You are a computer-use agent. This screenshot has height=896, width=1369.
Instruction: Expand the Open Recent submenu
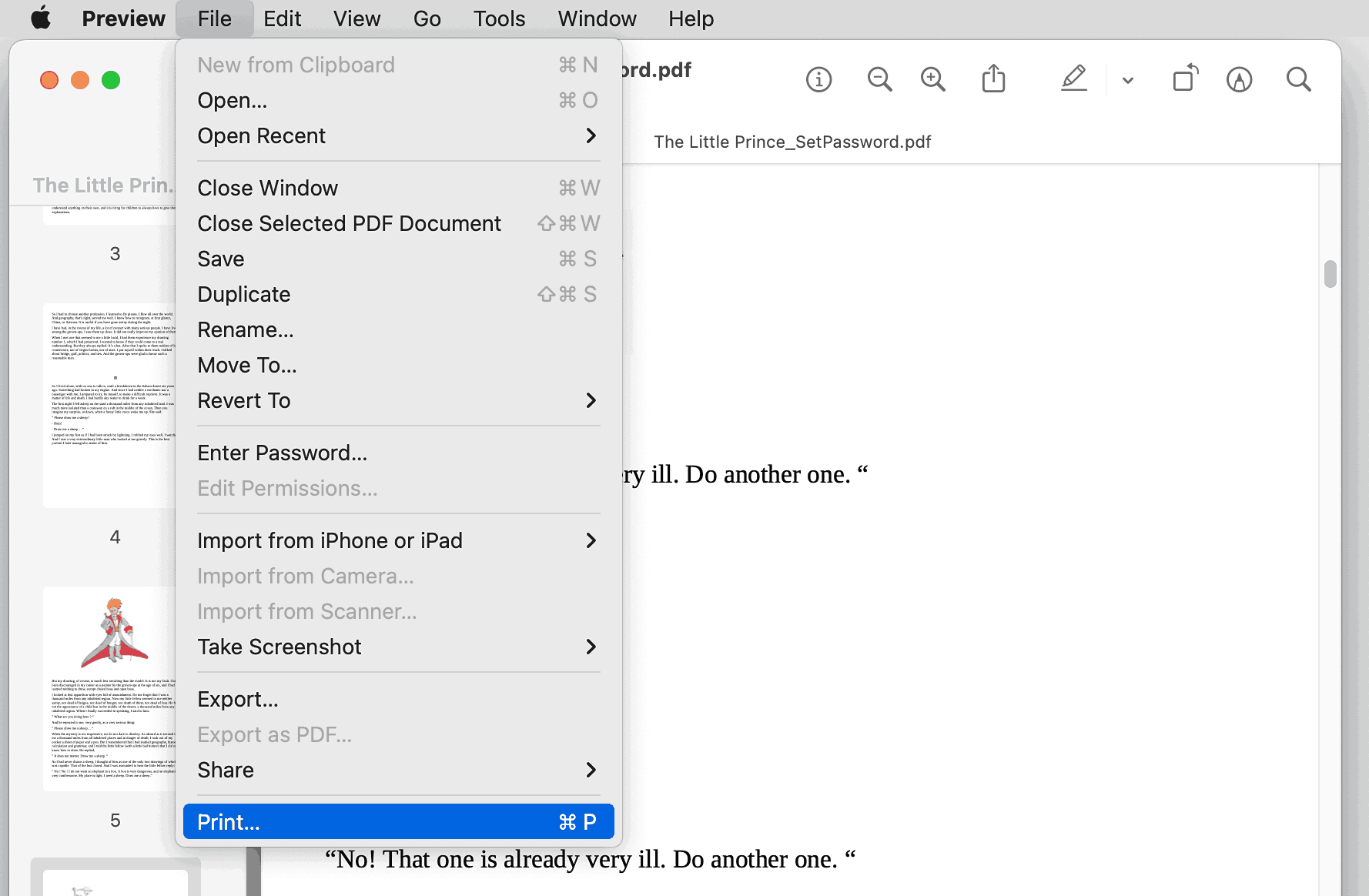coord(398,135)
